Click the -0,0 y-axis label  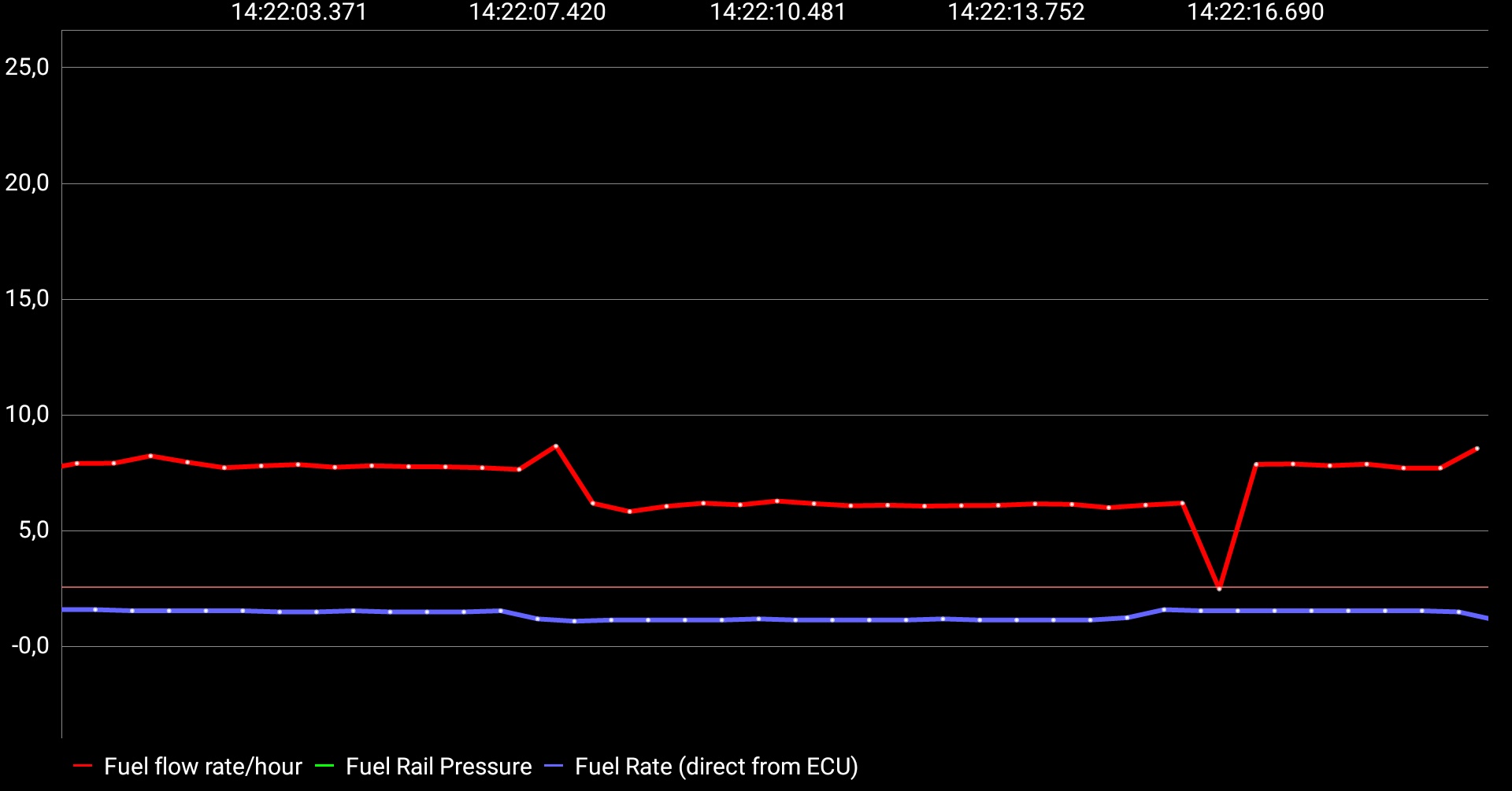tap(30, 646)
